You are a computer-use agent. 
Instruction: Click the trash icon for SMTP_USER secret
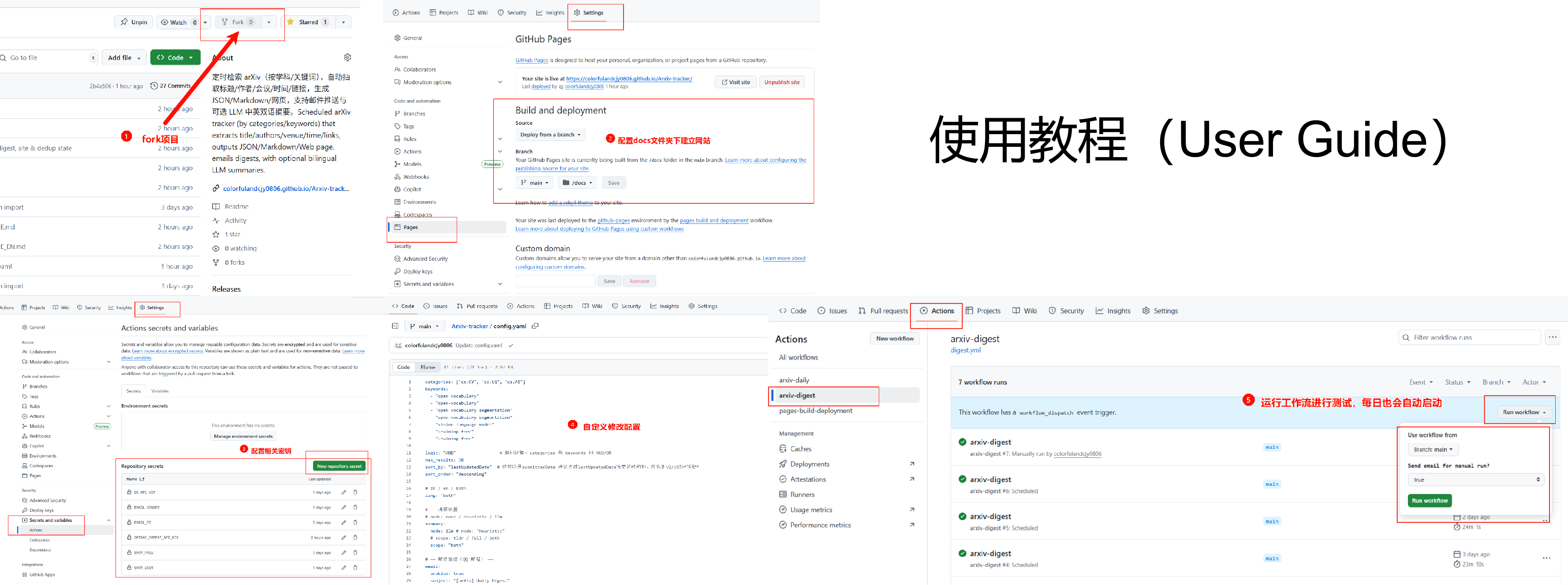click(x=355, y=567)
